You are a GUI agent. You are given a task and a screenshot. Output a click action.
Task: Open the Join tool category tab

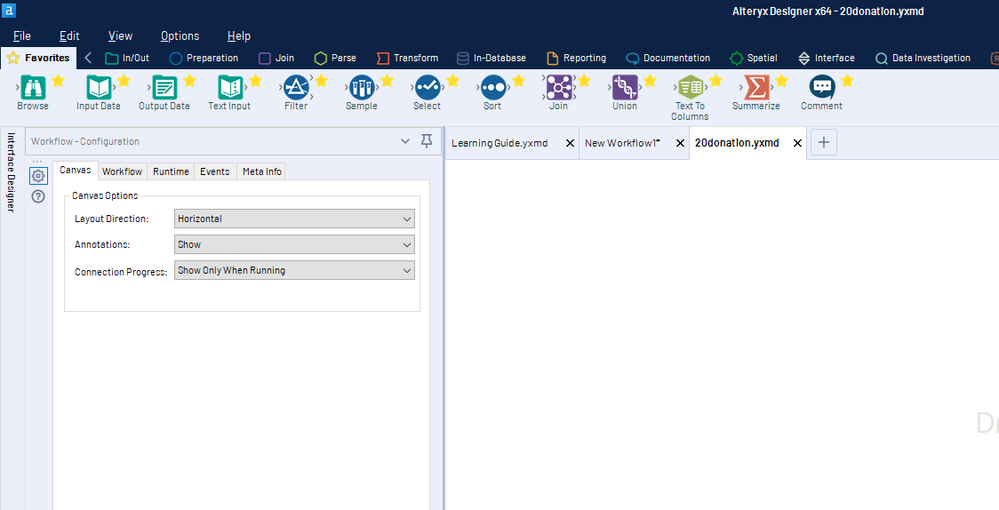(277, 58)
